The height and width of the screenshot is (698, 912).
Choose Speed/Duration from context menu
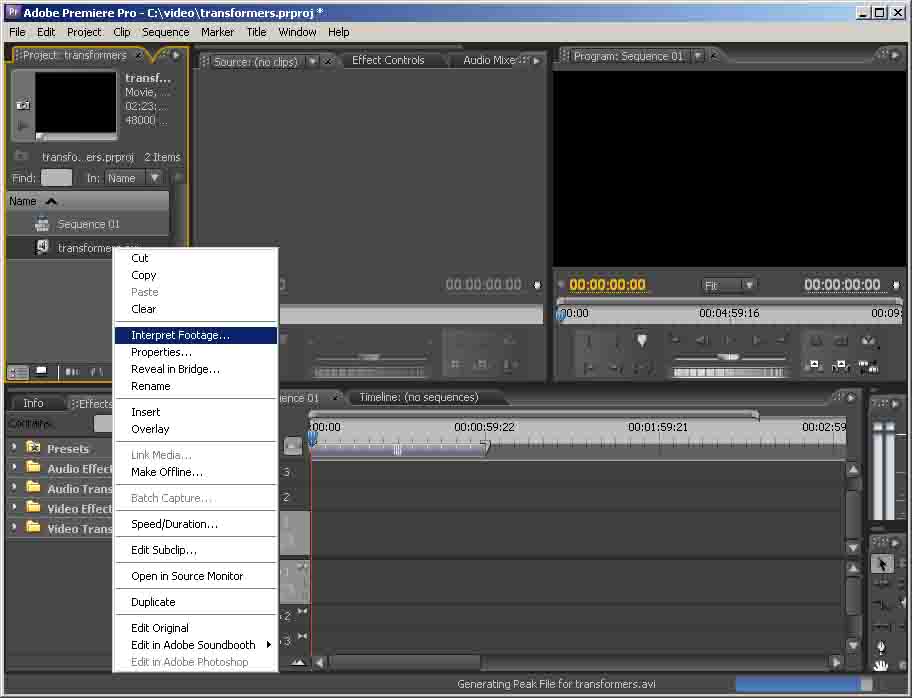196,524
